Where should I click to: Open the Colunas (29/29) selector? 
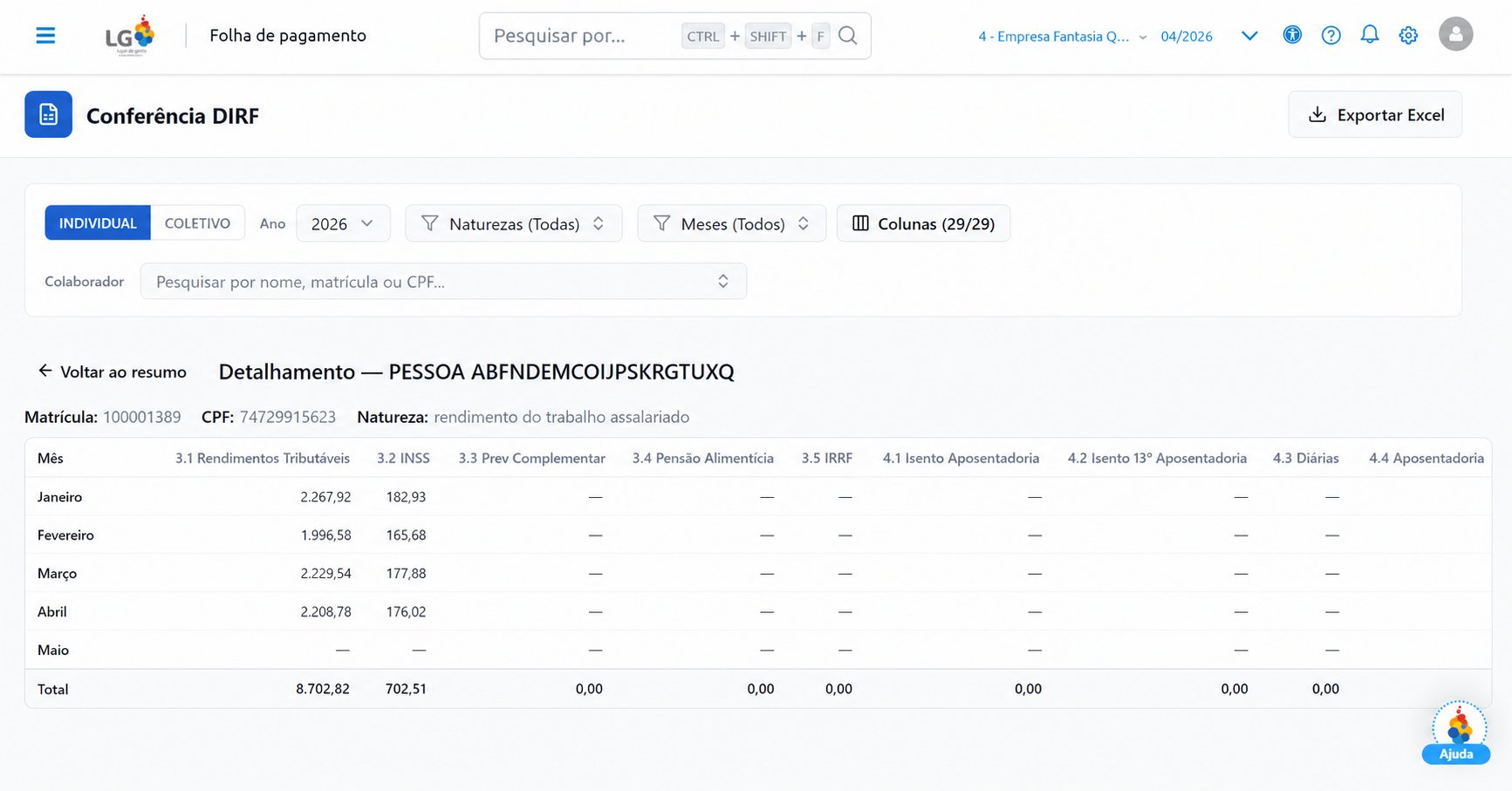click(923, 223)
